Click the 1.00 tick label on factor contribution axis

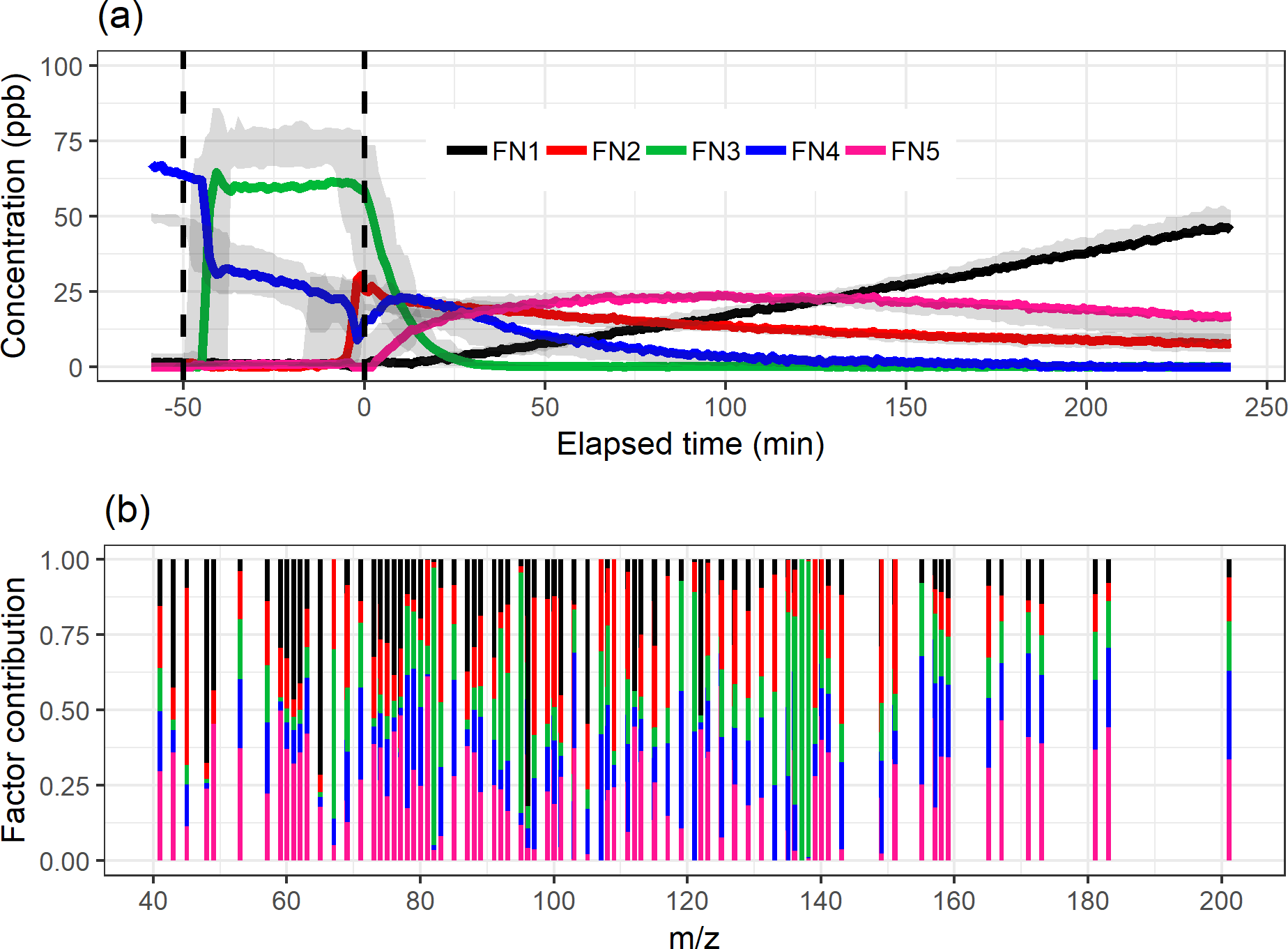tap(65, 560)
